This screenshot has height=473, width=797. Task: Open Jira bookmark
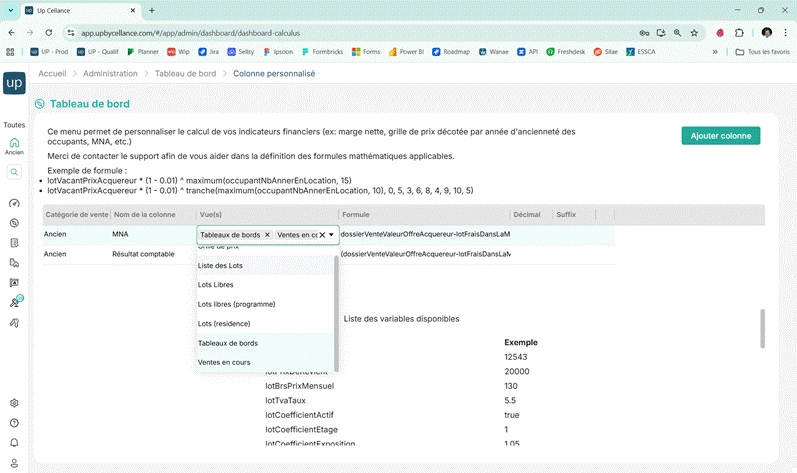pos(209,52)
